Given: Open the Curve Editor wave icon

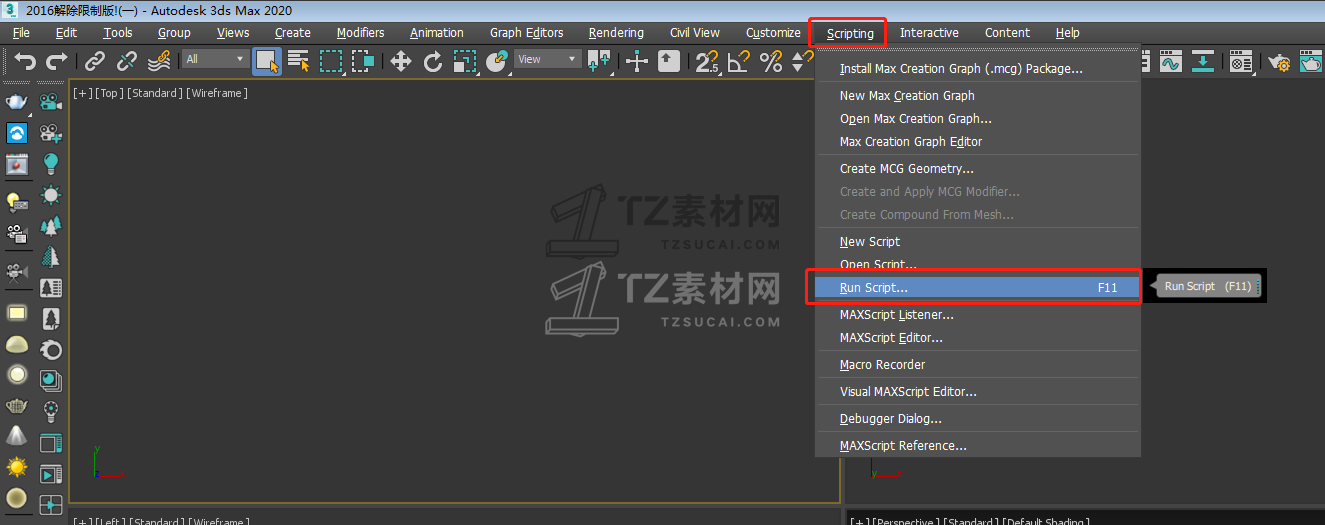Looking at the screenshot, I should click(x=1171, y=61).
